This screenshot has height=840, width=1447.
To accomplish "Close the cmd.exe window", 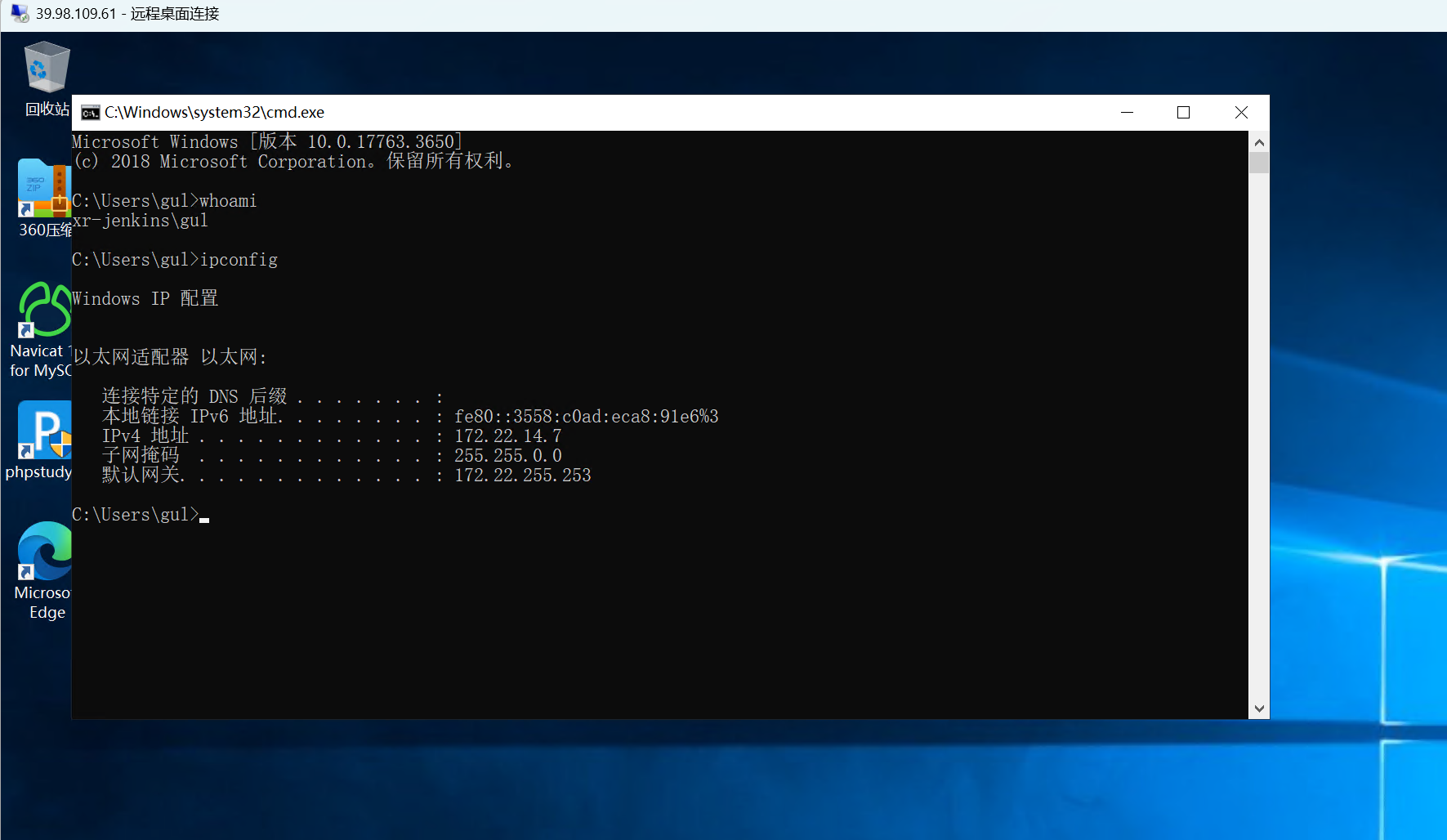I will click(x=1241, y=113).
